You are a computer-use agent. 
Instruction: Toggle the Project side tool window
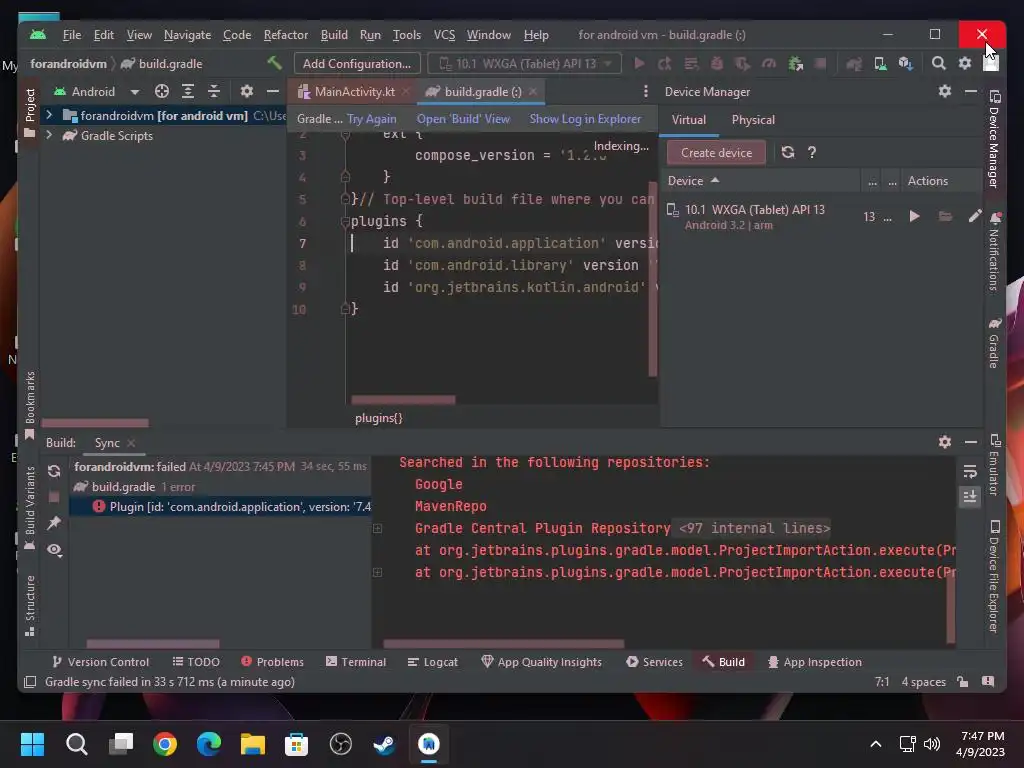coord(29,112)
